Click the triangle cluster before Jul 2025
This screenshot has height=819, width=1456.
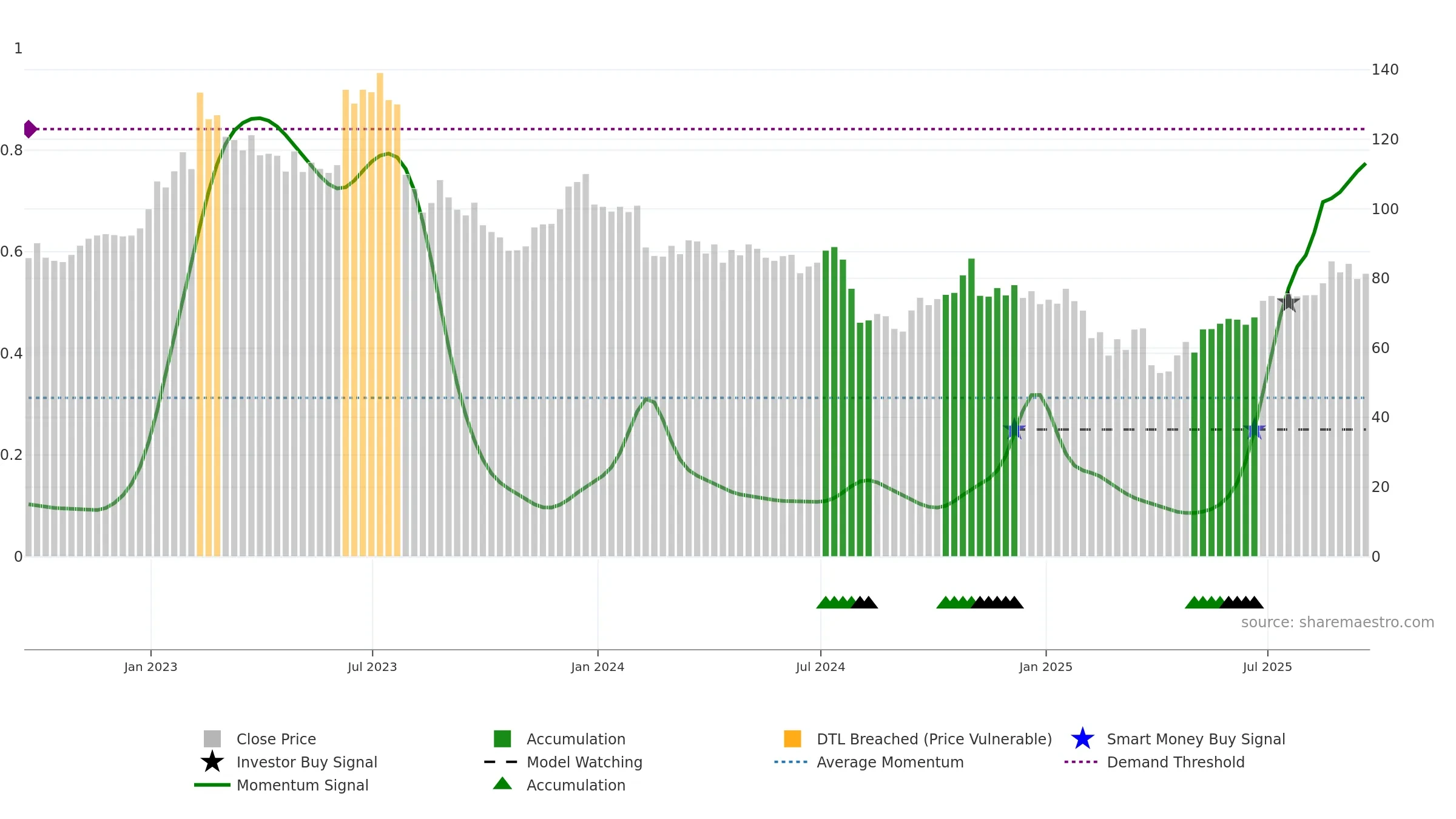pyautogui.click(x=1224, y=602)
